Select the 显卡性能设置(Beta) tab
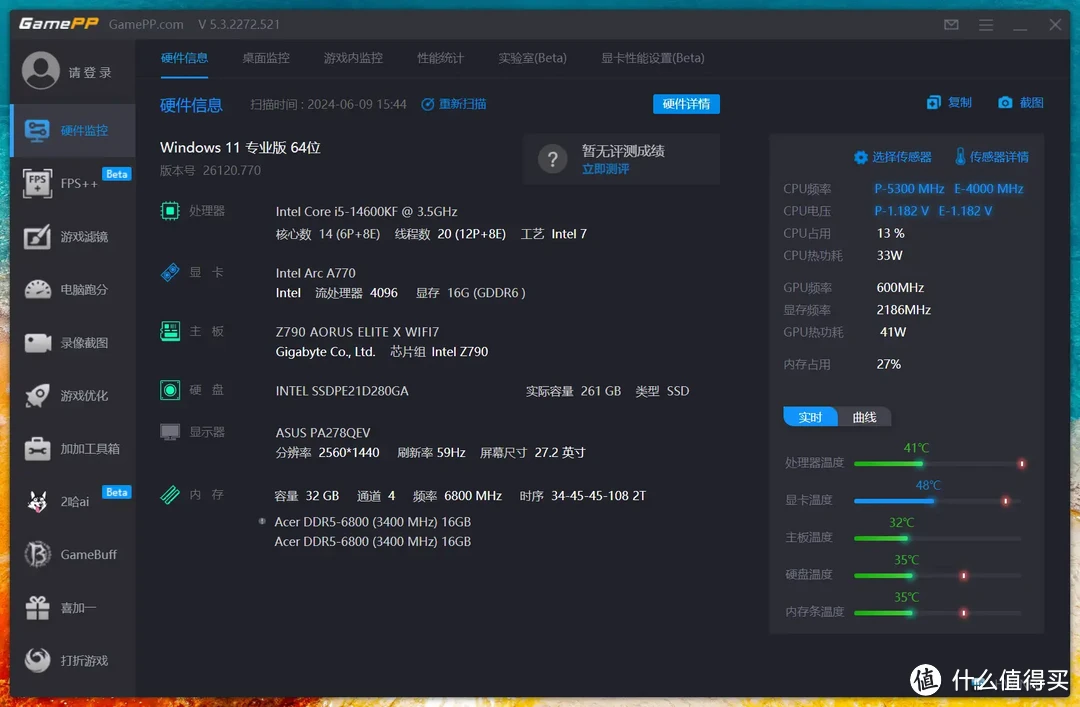Image resolution: width=1080 pixels, height=707 pixels. 652,58
